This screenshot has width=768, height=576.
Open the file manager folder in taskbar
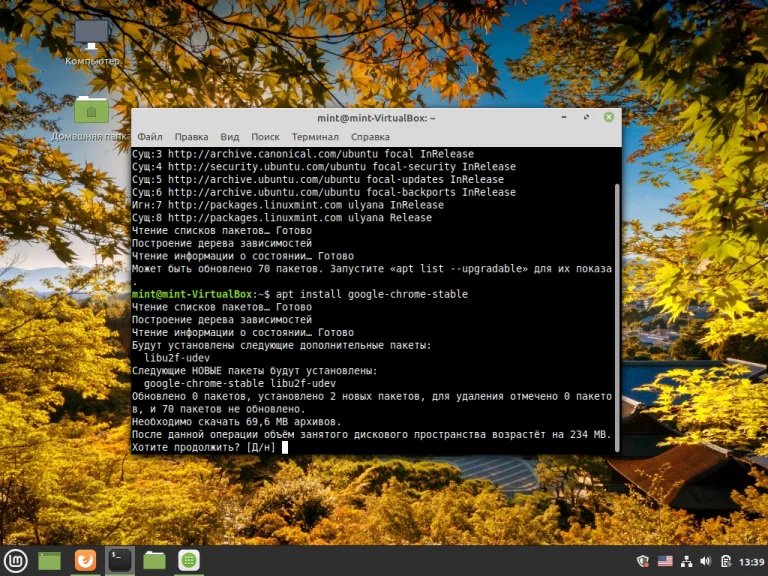pyautogui.click(x=154, y=561)
